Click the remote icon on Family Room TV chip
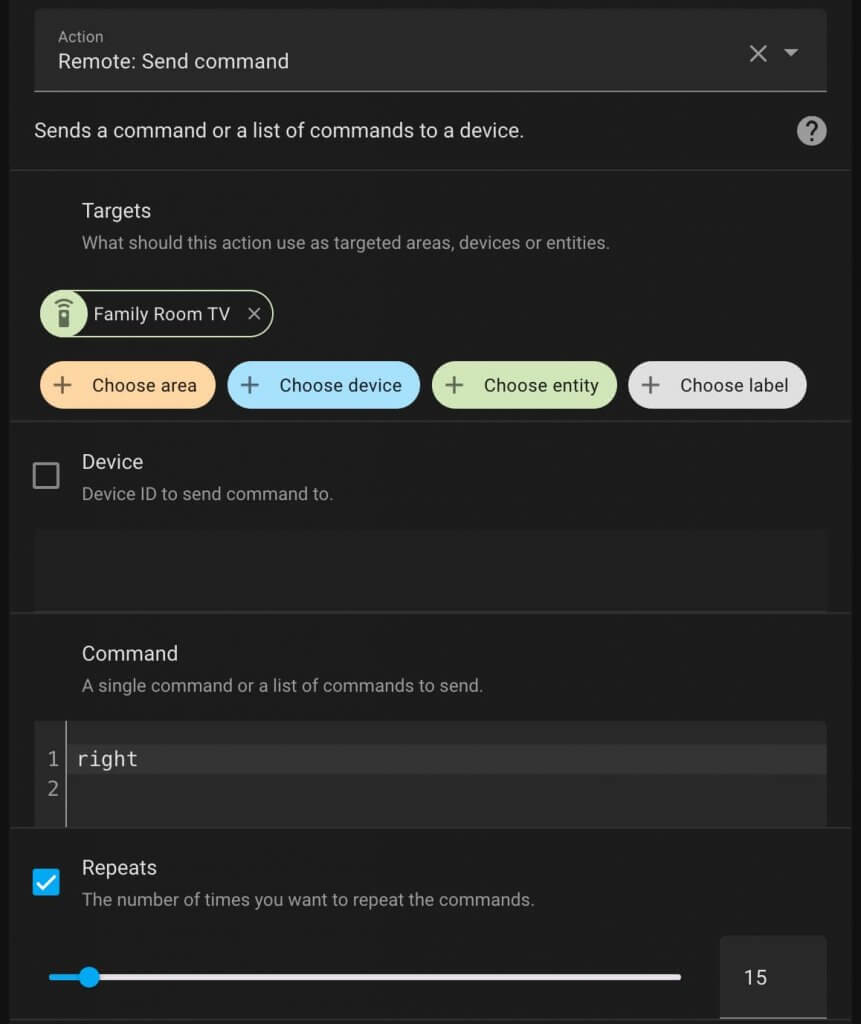This screenshot has width=861, height=1024. (x=62, y=313)
